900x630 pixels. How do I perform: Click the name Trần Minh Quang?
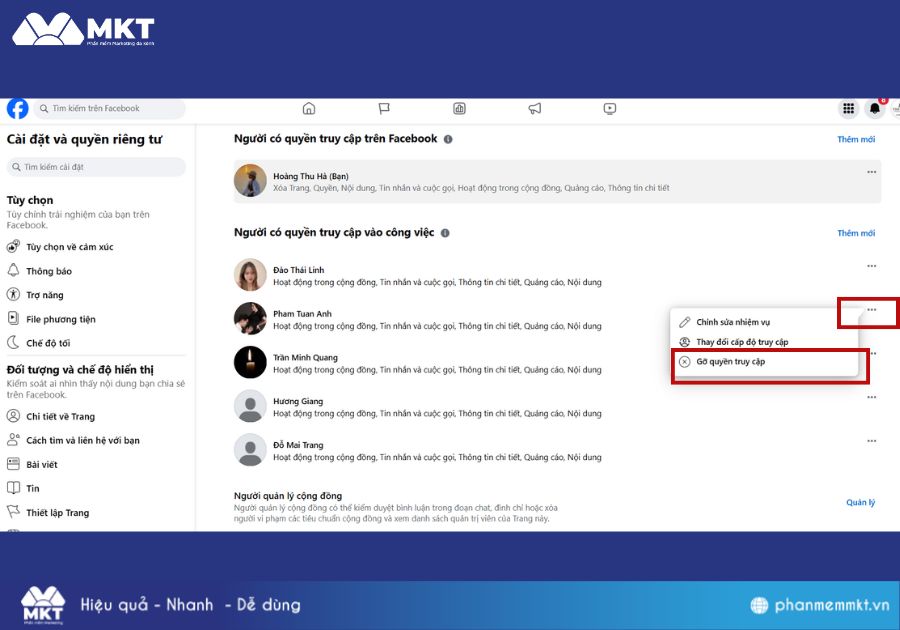[305, 357]
